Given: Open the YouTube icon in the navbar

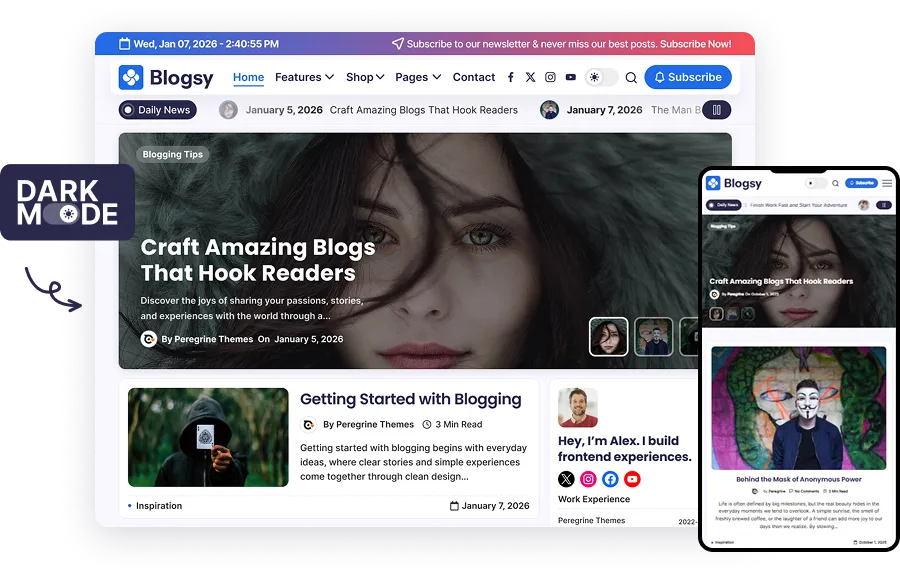Looking at the screenshot, I should tap(570, 77).
